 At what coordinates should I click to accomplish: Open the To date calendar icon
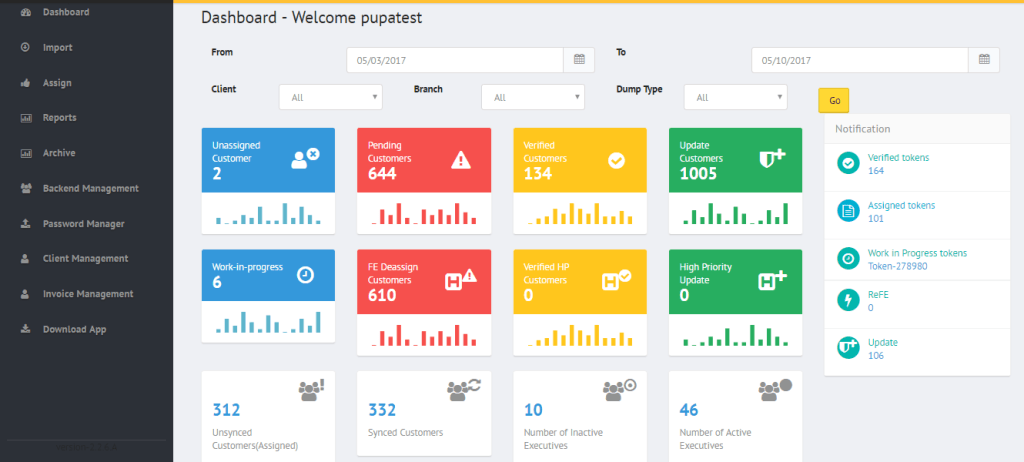[x=984, y=59]
